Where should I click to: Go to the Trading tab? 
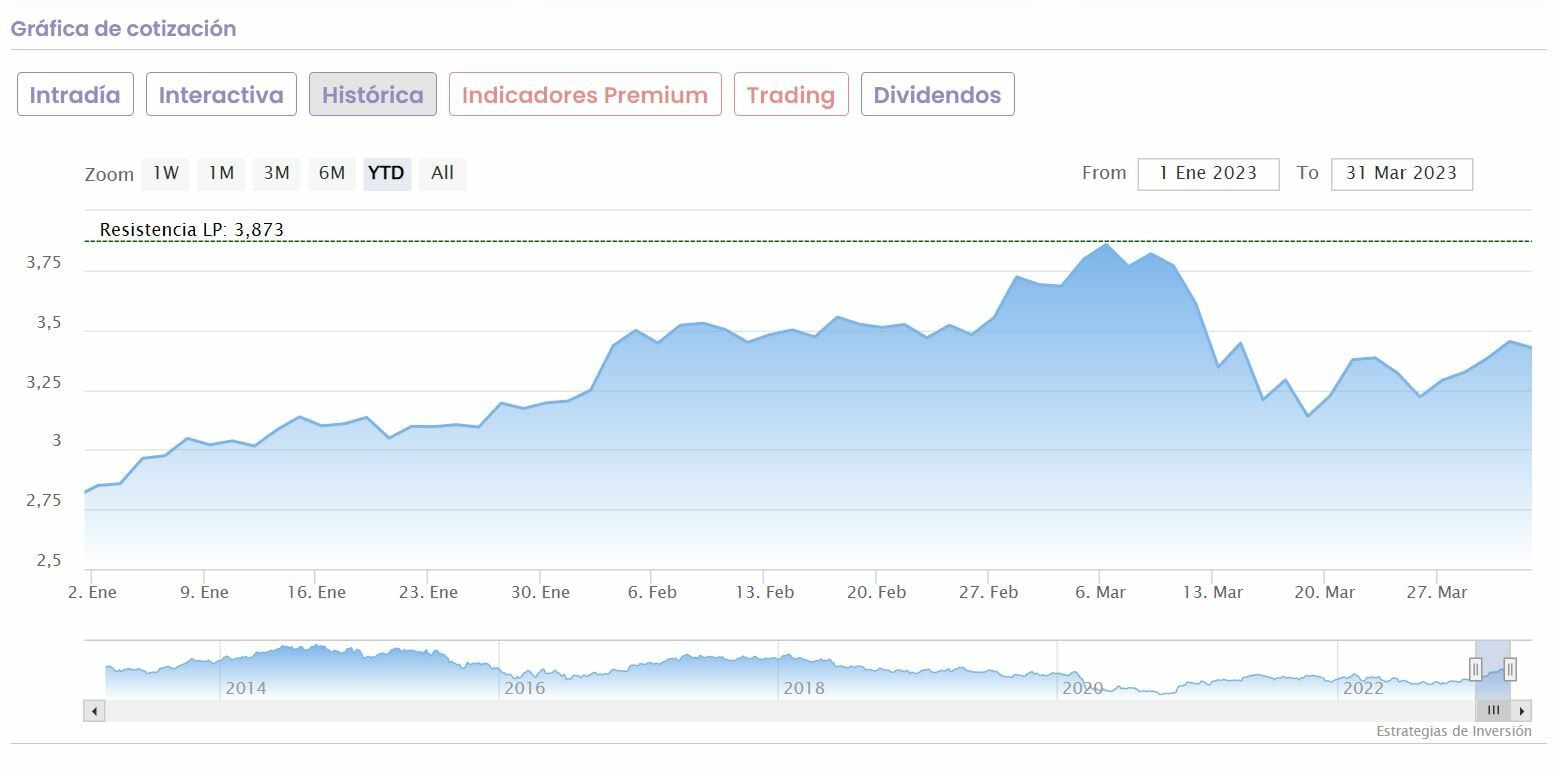click(x=791, y=95)
